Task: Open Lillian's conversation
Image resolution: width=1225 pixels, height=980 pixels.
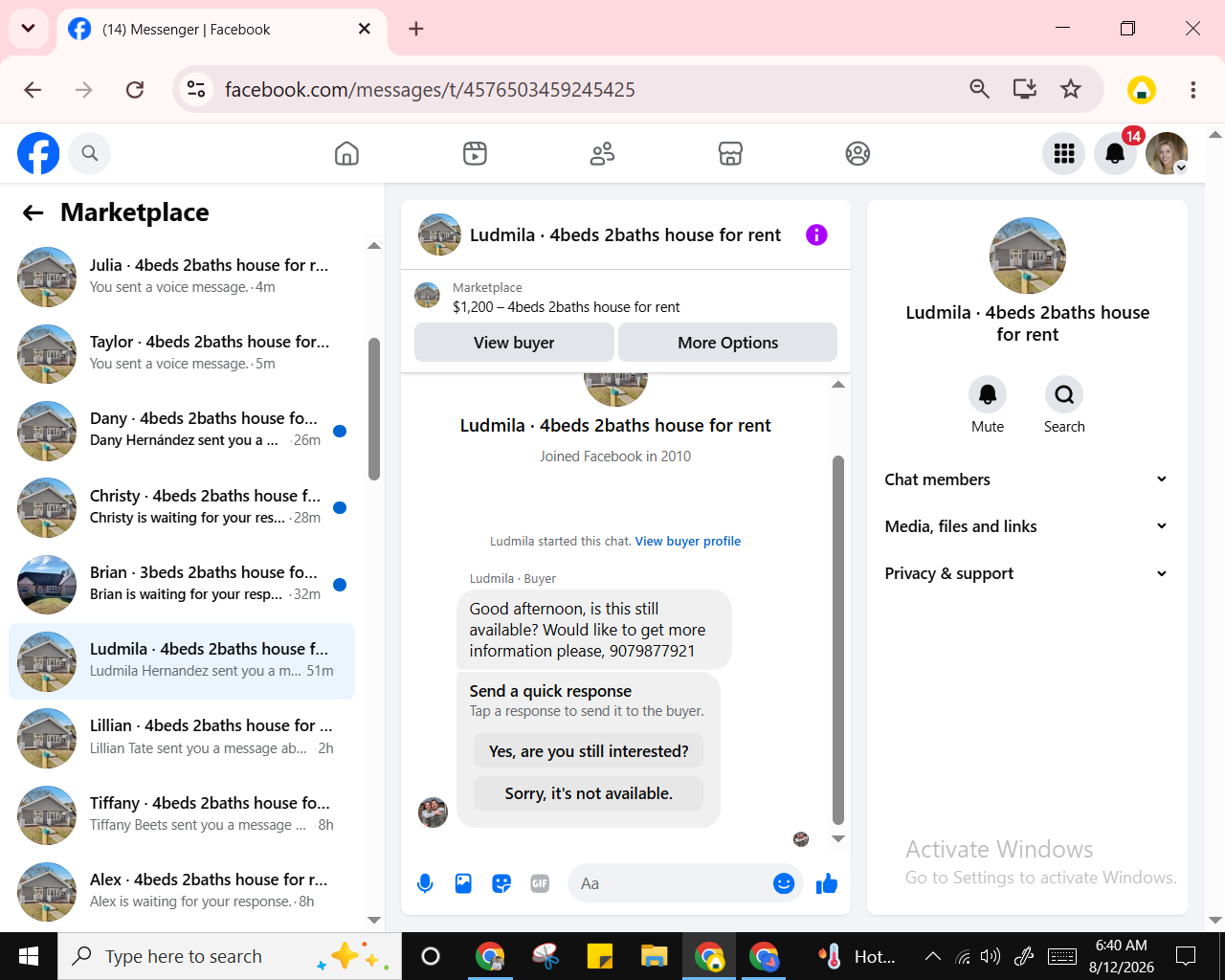Action: 182,738
